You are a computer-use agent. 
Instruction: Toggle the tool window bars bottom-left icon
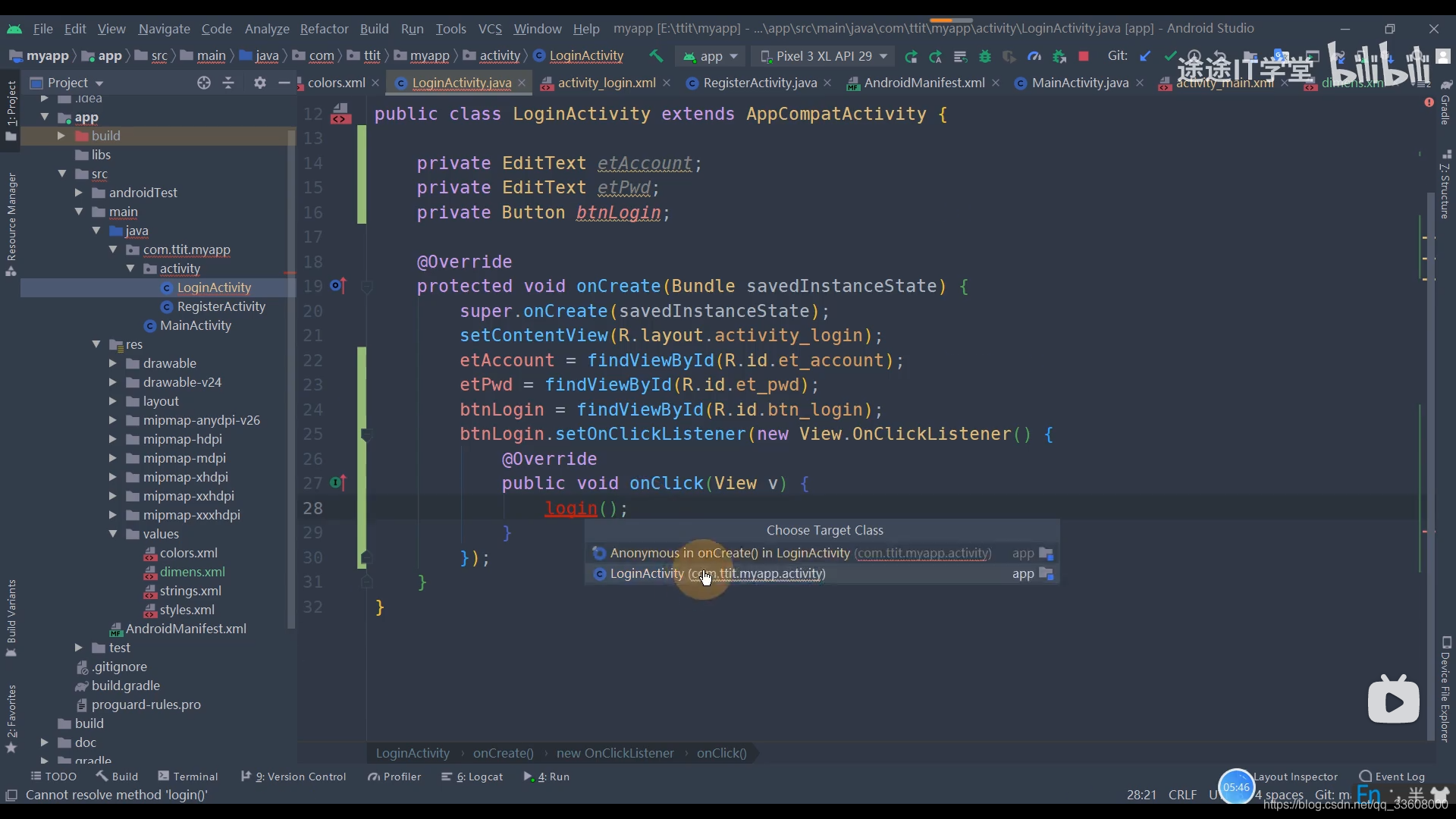tap(11, 795)
